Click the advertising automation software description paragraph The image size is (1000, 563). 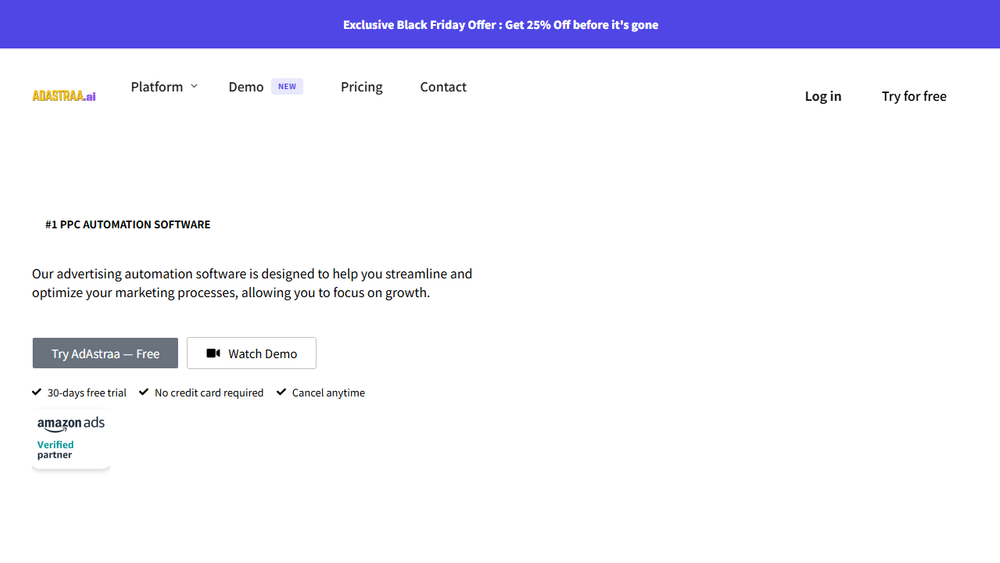(252, 283)
